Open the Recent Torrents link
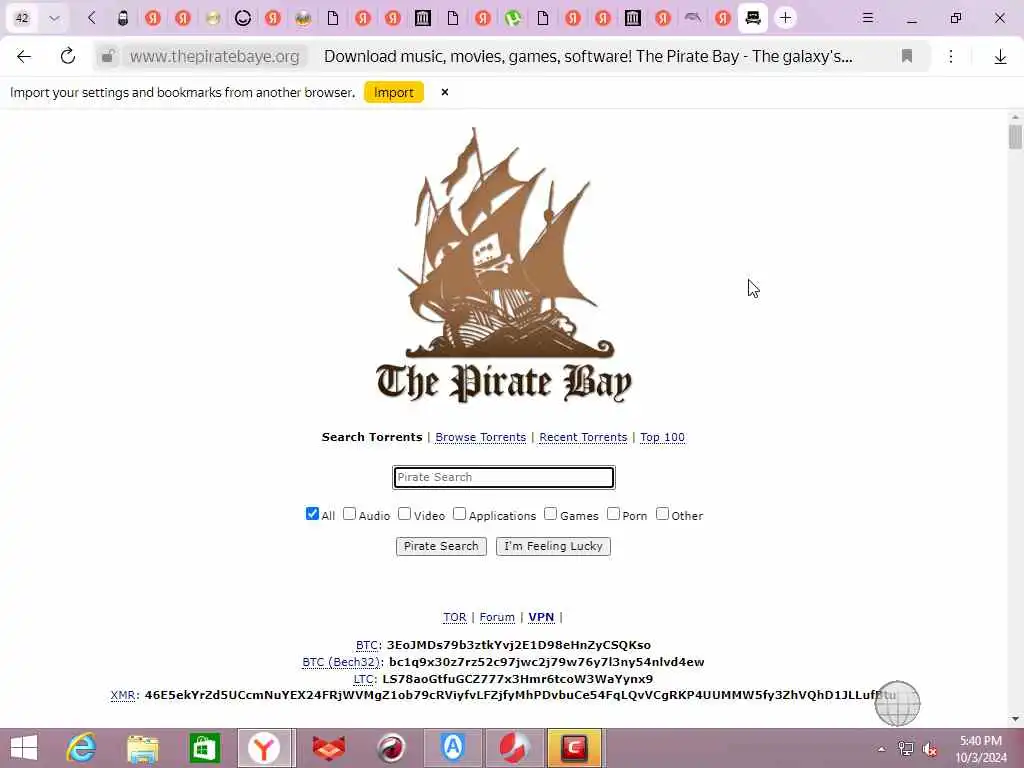The width and height of the screenshot is (1024, 768). coord(583,437)
